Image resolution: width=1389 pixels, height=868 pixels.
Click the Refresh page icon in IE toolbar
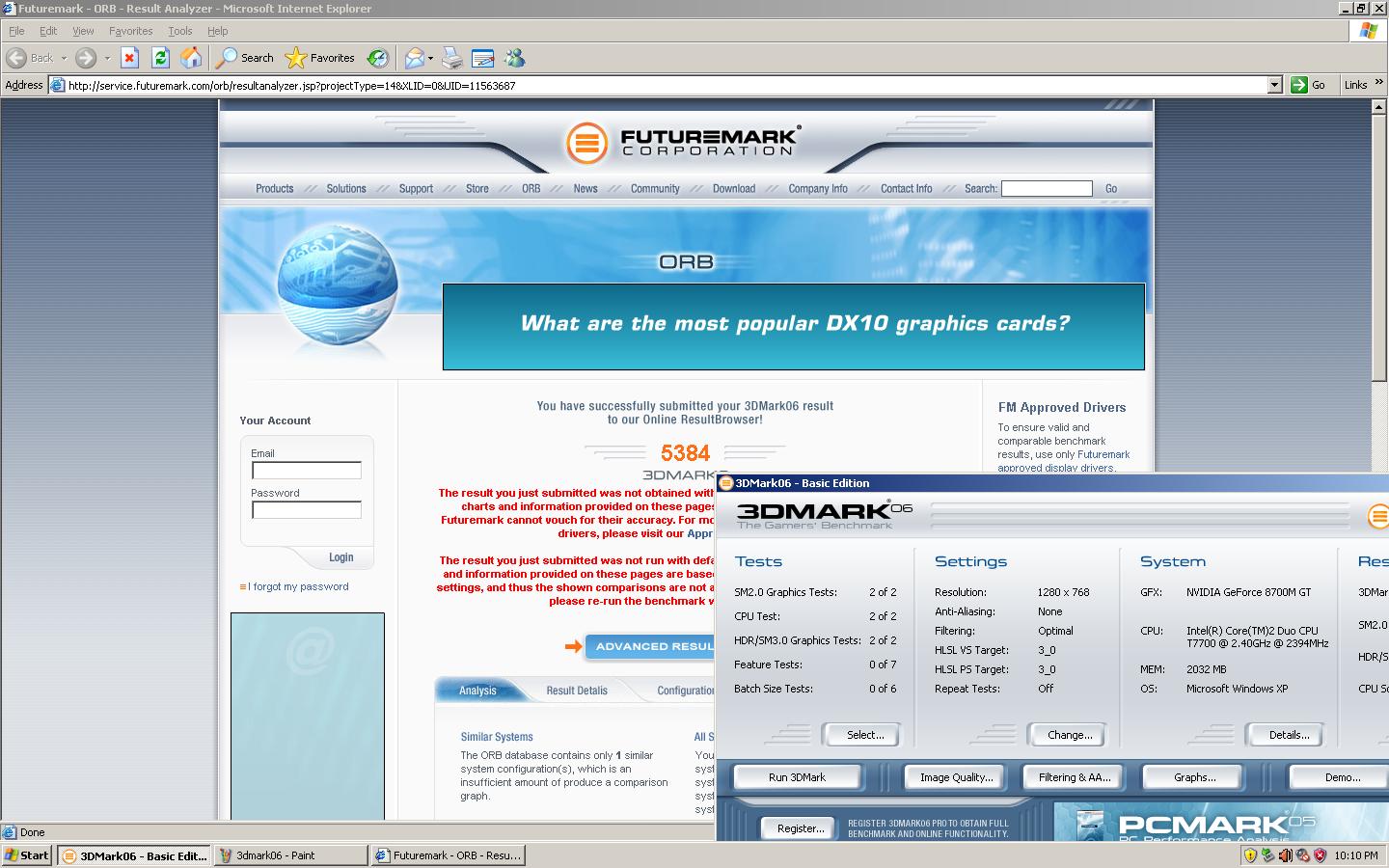point(161,58)
